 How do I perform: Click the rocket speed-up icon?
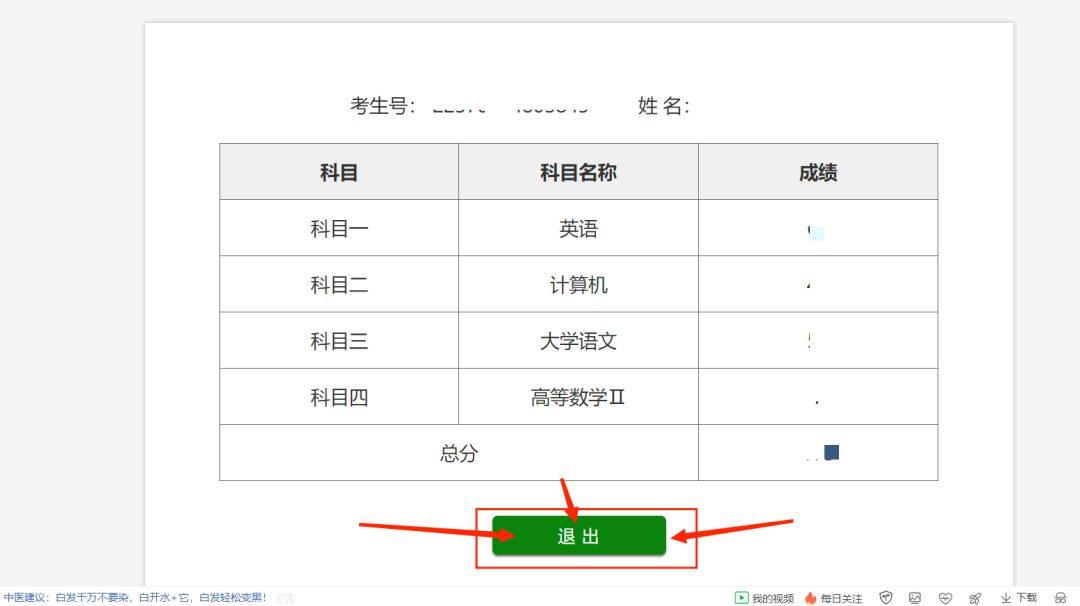point(975,598)
